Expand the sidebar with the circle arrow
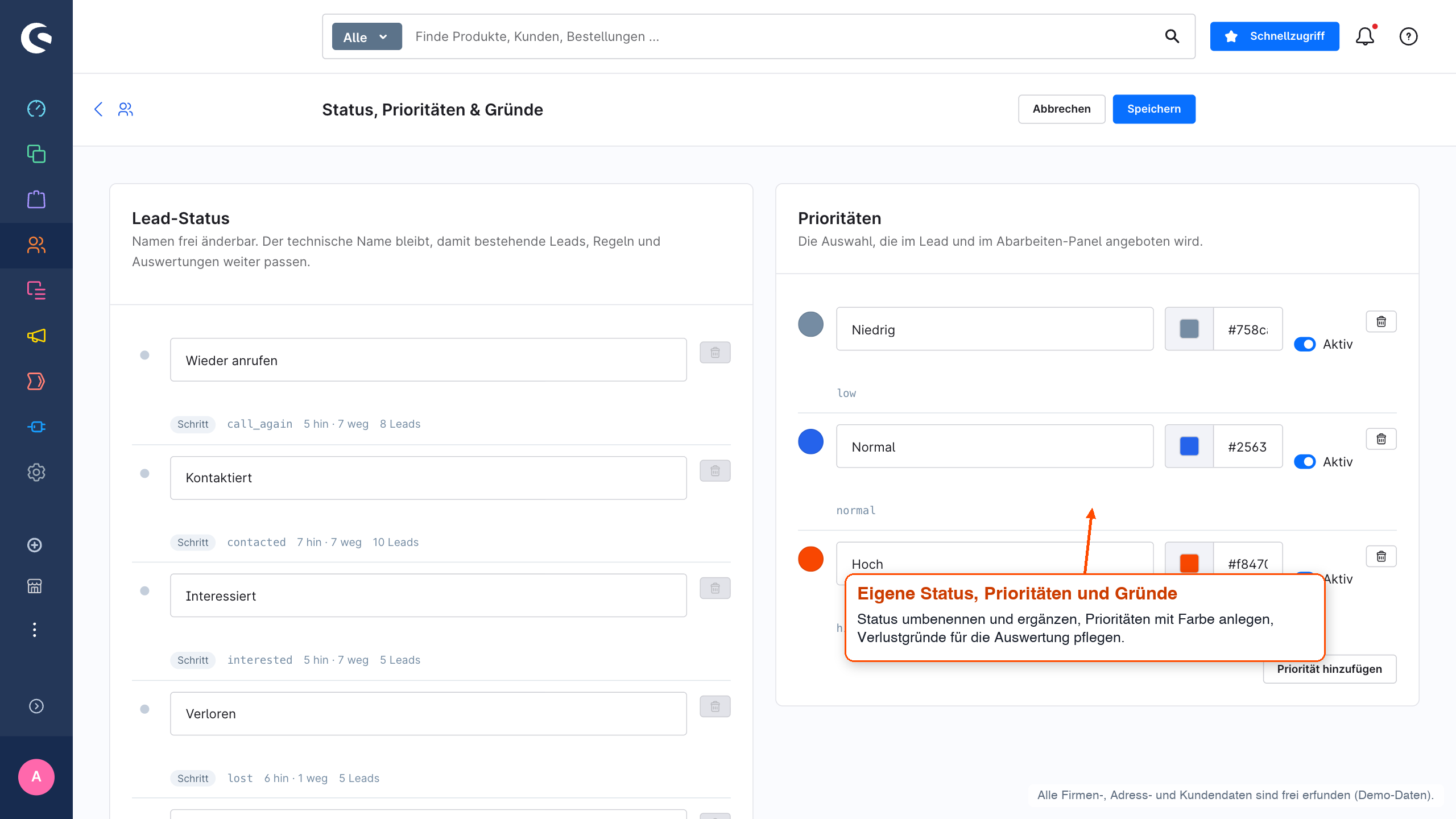Image resolution: width=1456 pixels, height=819 pixels. click(x=36, y=706)
